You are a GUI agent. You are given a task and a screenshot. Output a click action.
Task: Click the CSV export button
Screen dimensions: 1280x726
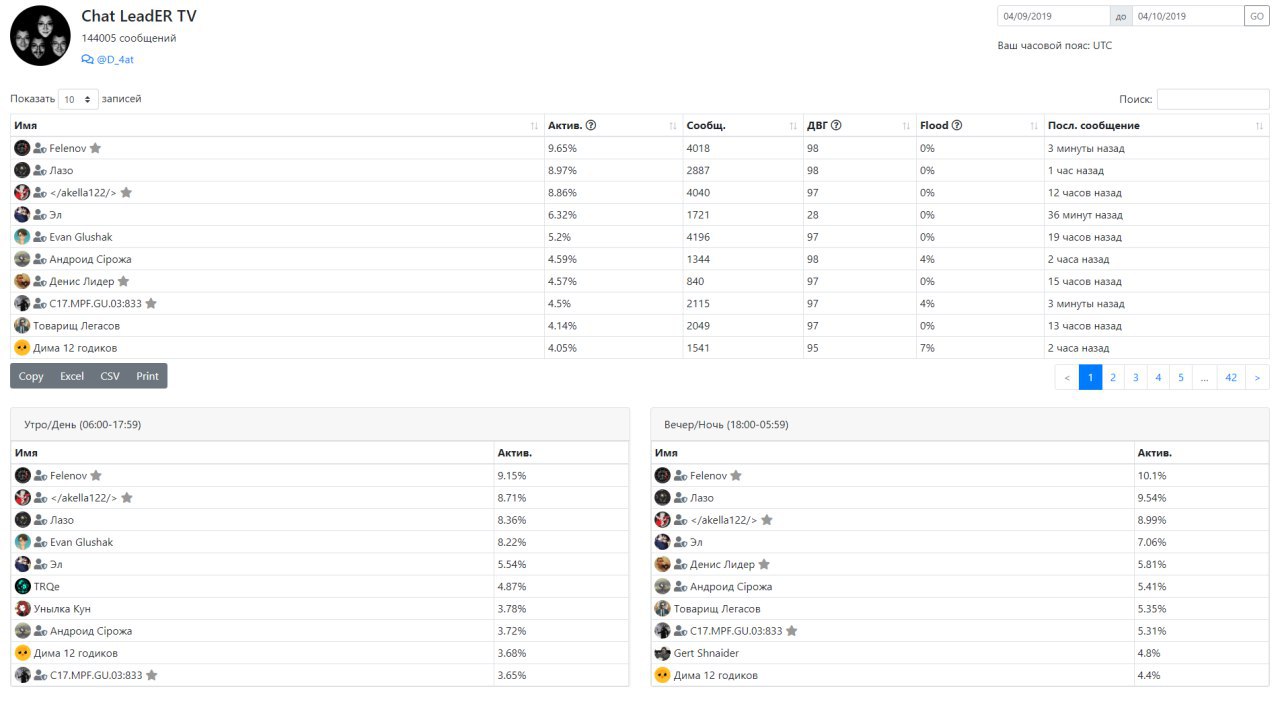coord(110,376)
